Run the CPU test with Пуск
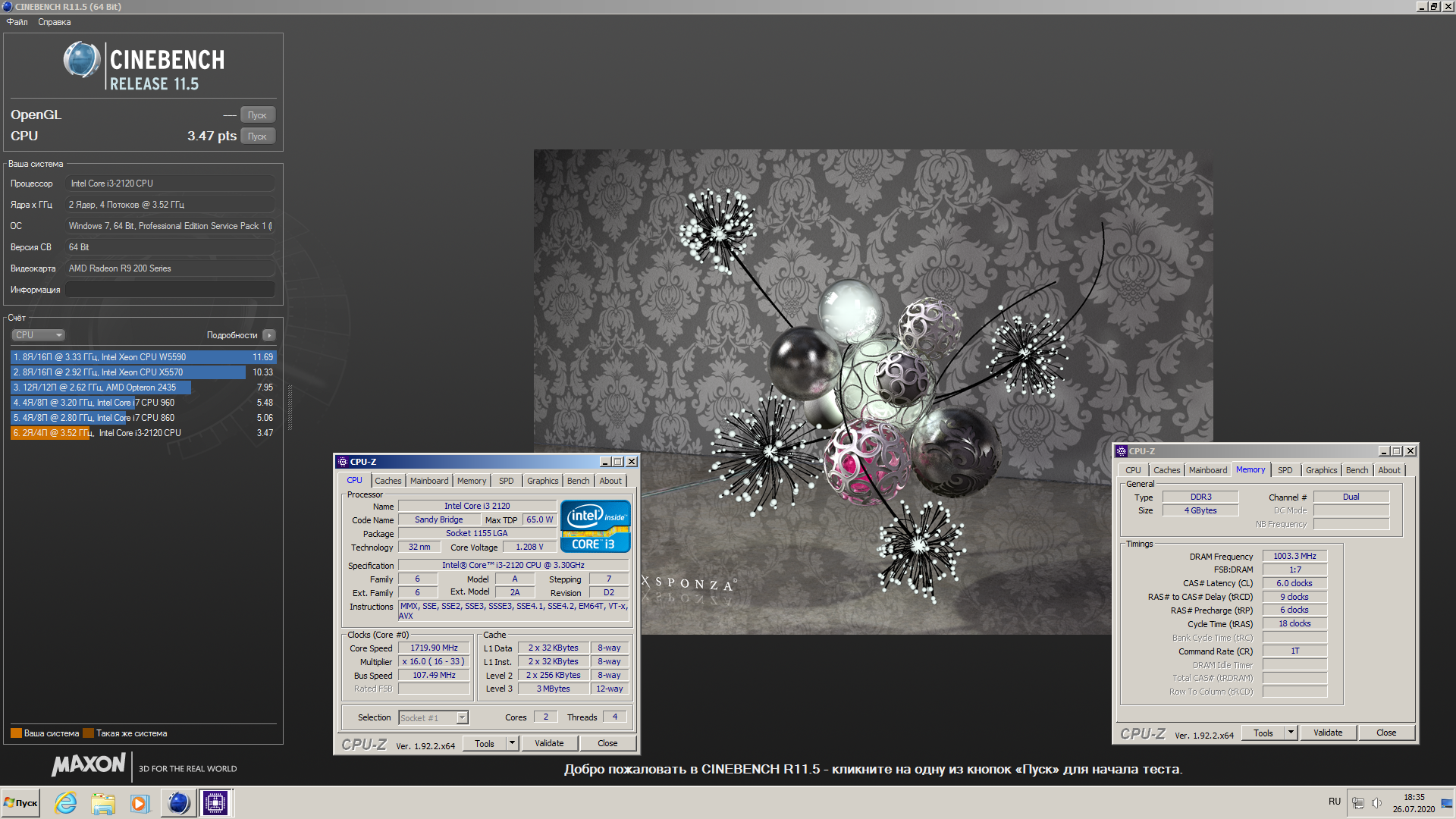1456x819 pixels. (258, 136)
